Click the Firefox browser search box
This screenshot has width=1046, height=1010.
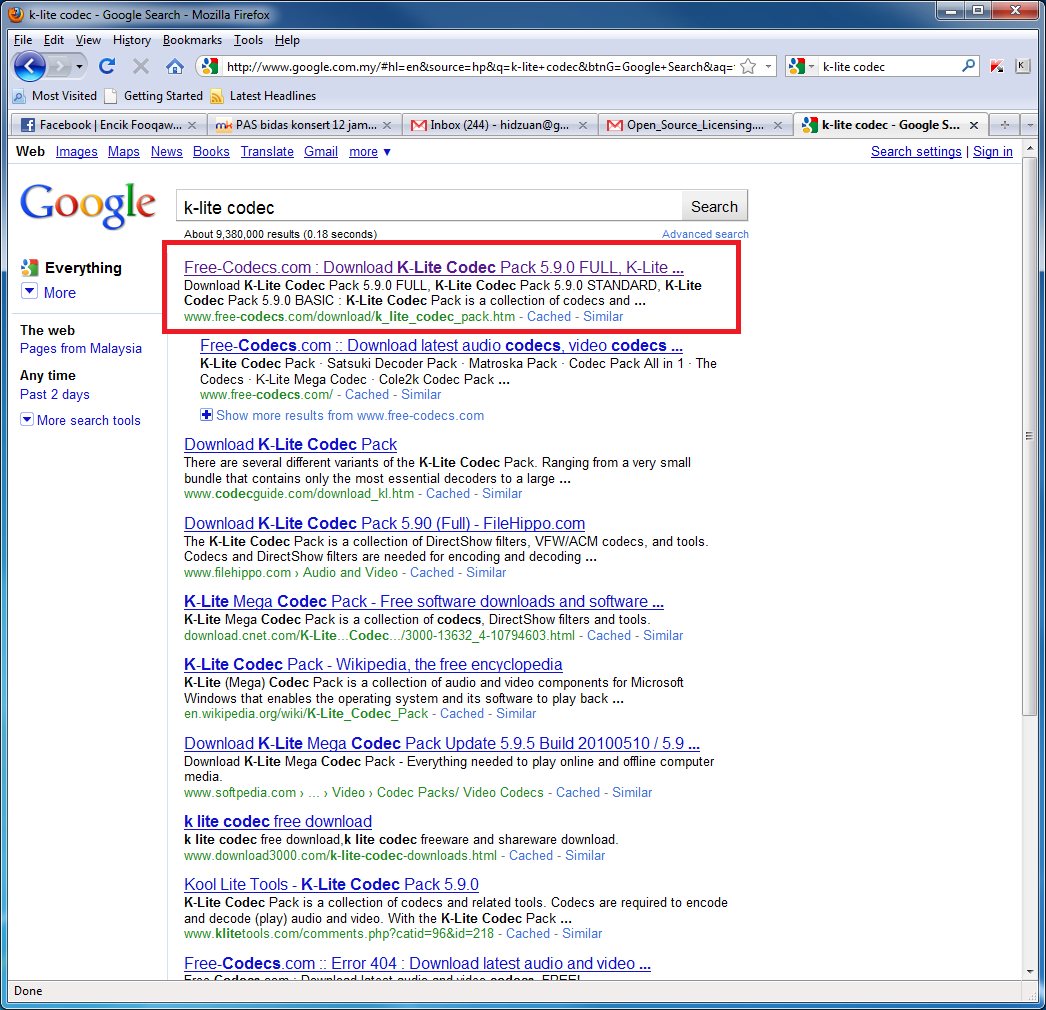tap(889, 67)
